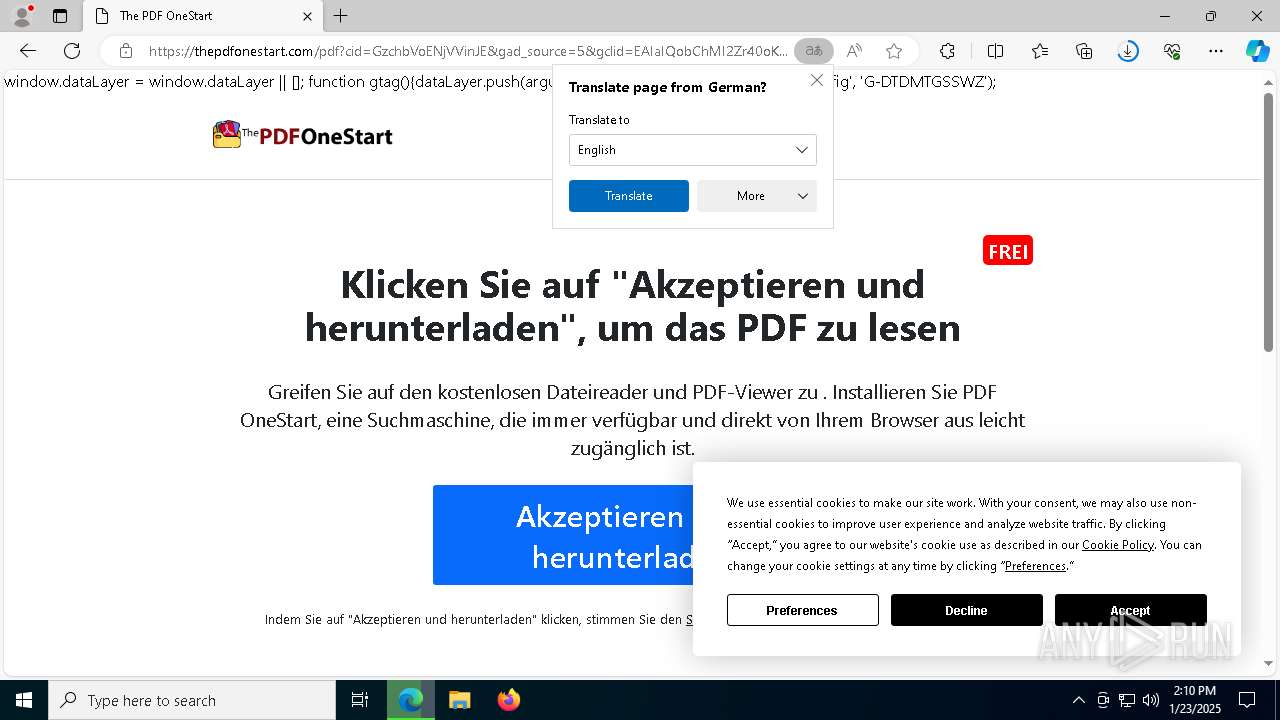Screen dimensions: 1280x720
Task: Decline non-essential cookies
Action: [x=966, y=610]
